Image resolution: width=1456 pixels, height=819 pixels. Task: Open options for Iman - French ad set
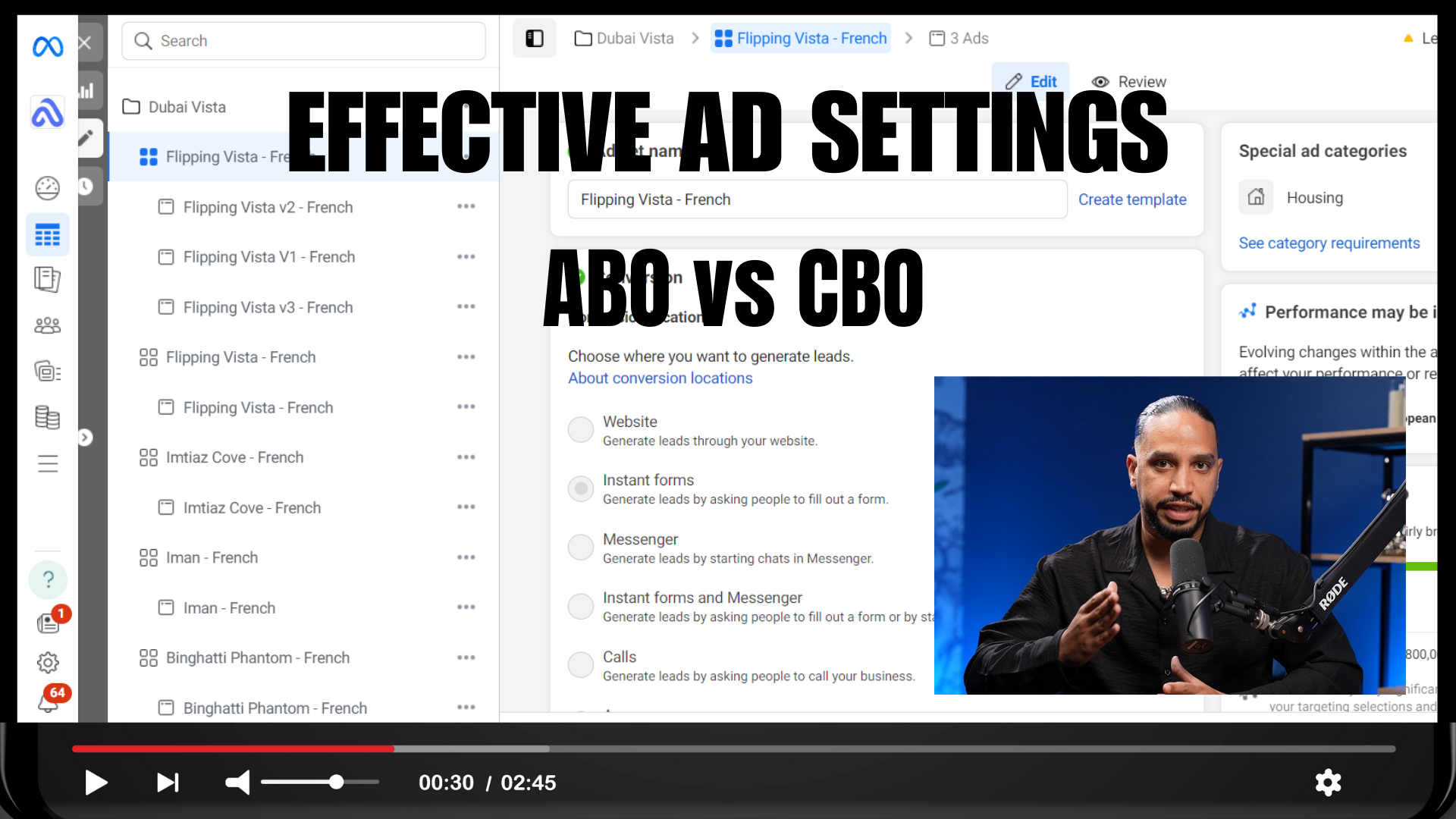466,557
